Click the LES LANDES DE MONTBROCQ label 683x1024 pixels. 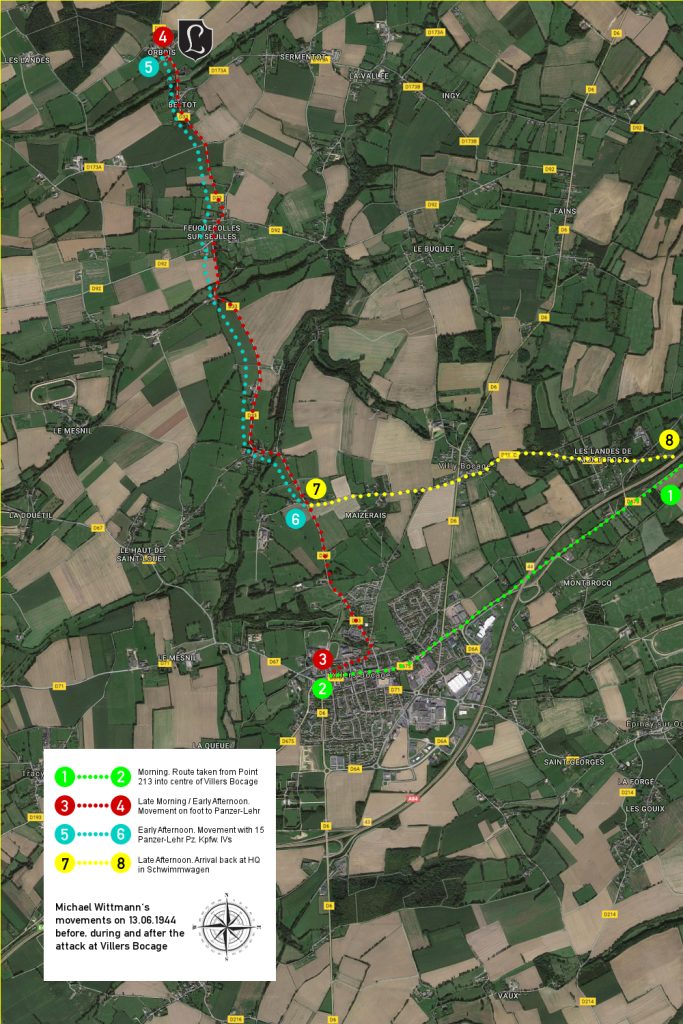pos(603,455)
